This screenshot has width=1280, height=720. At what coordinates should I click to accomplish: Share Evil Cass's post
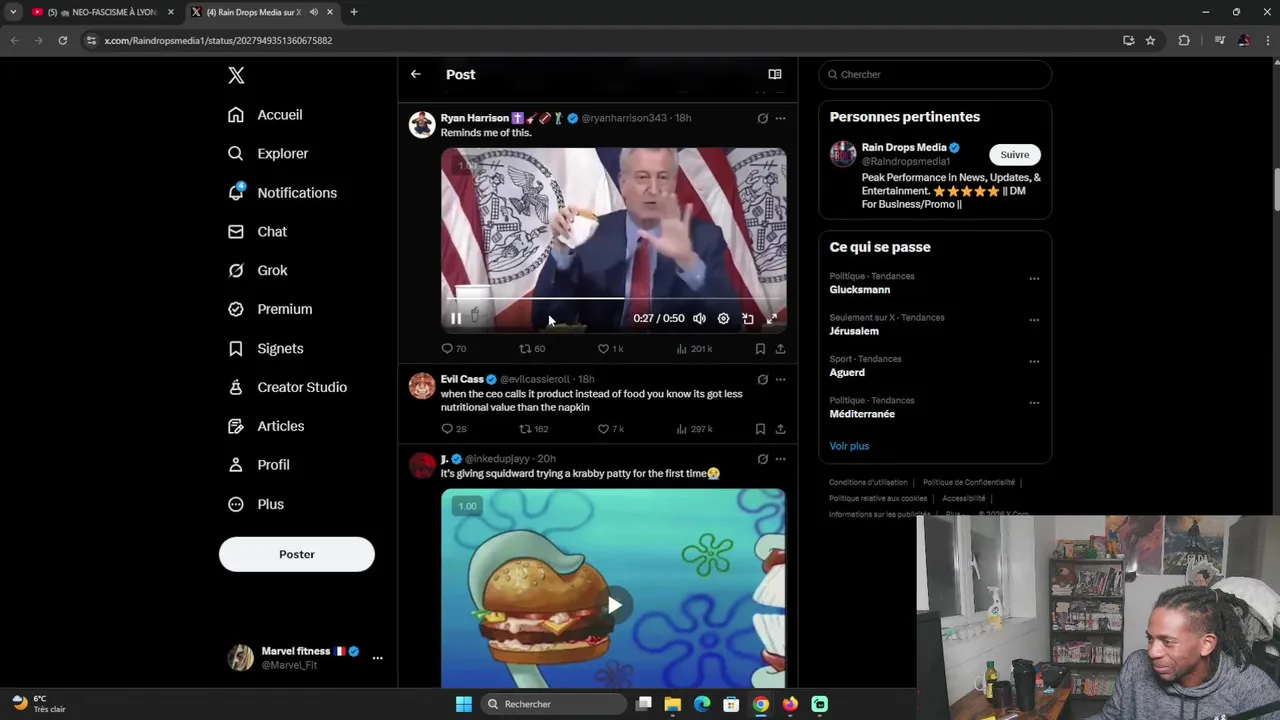780,429
